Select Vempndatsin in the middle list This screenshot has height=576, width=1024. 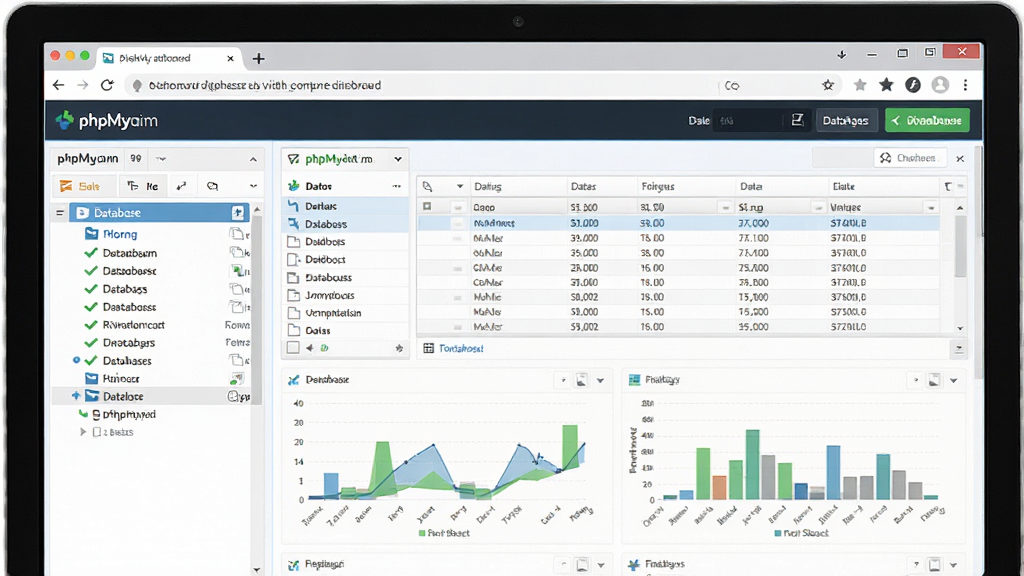coord(346,313)
